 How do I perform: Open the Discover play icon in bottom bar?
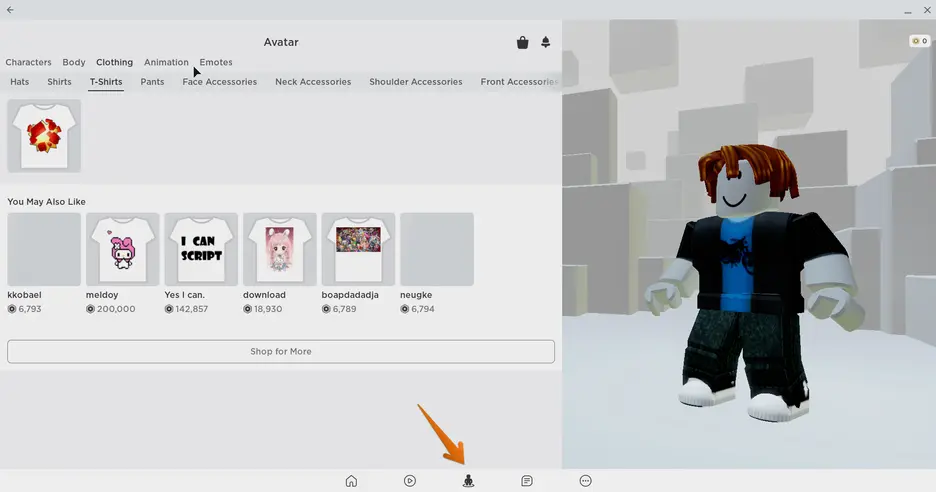tap(410, 481)
